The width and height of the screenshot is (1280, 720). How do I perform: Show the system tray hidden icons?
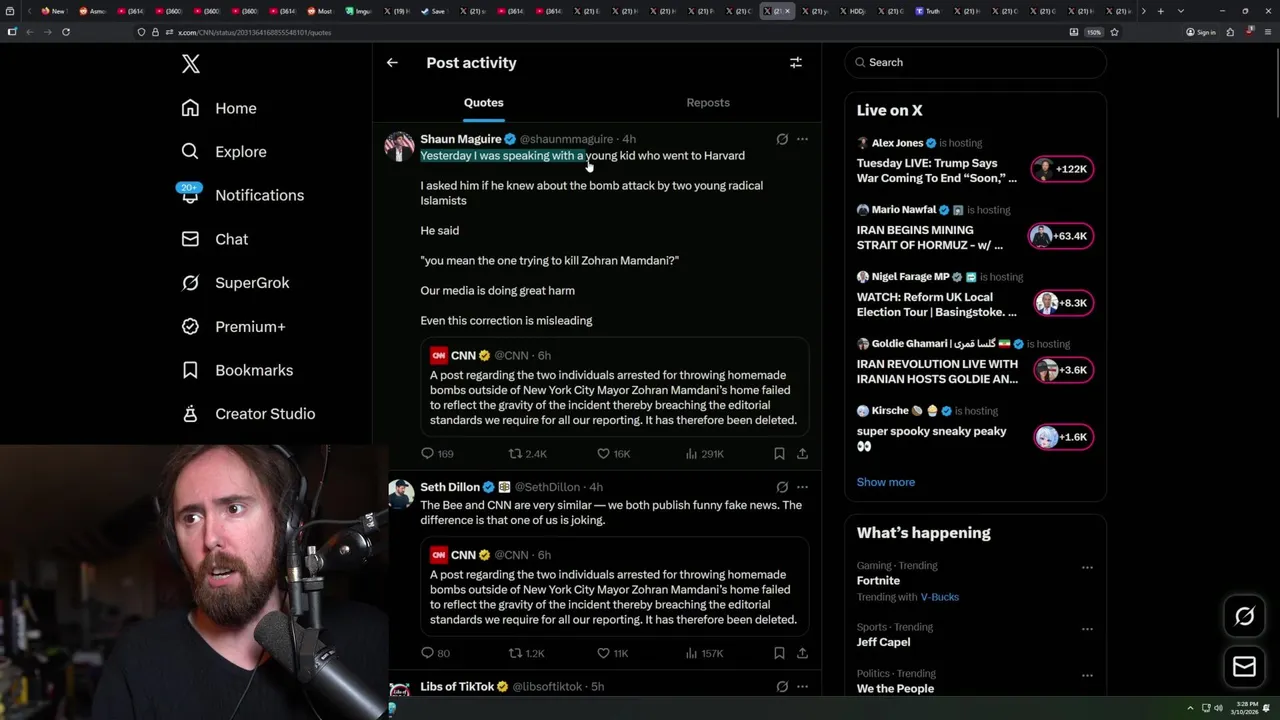pyautogui.click(x=1190, y=708)
